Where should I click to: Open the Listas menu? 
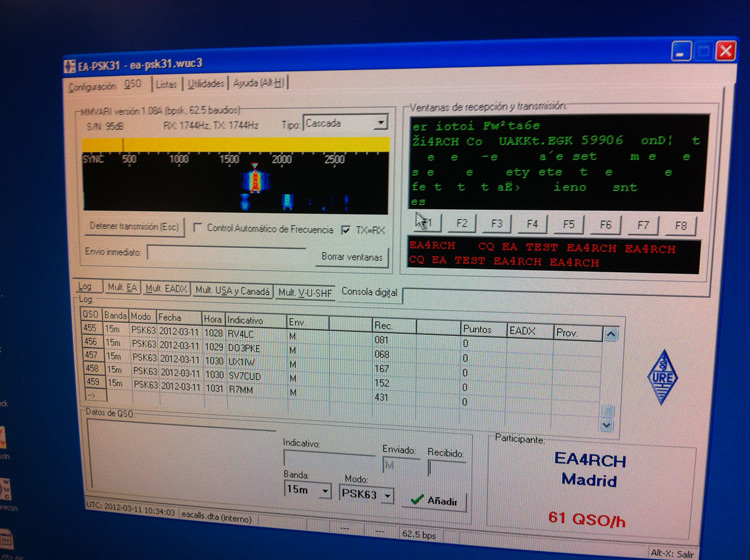[166, 84]
